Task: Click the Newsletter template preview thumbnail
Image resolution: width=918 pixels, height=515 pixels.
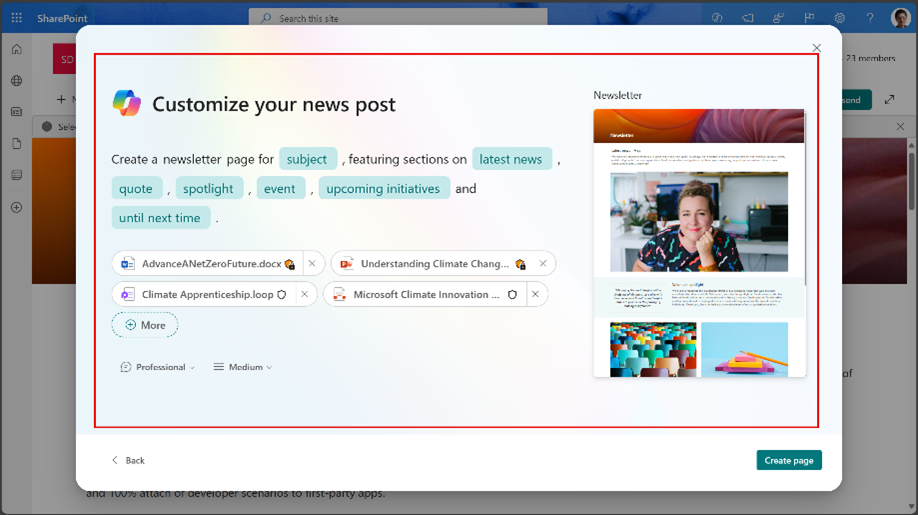Action: tap(699, 243)
